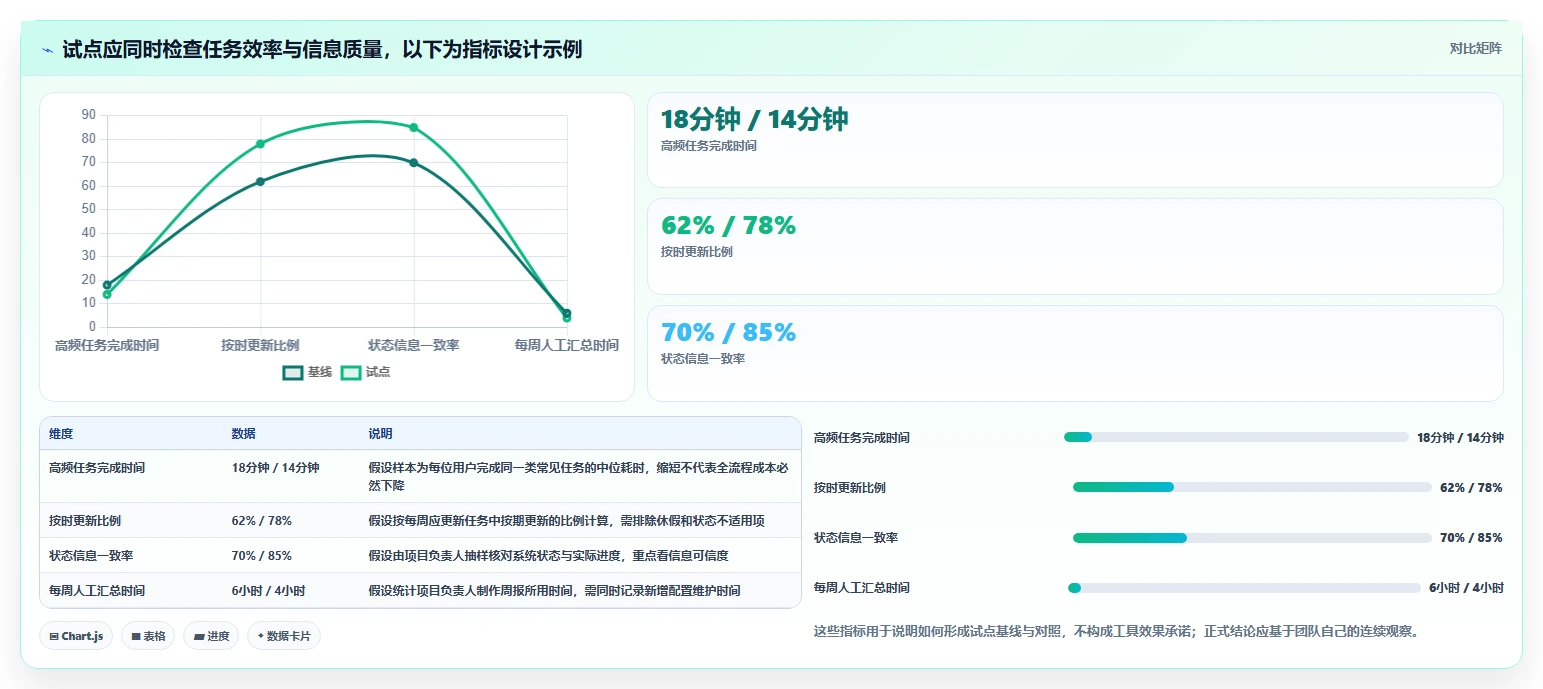This screenshot has height=689, width=1543.
Task: Select the 表格 tag chip
Action: pyautogui.click(x=148, y=636)
